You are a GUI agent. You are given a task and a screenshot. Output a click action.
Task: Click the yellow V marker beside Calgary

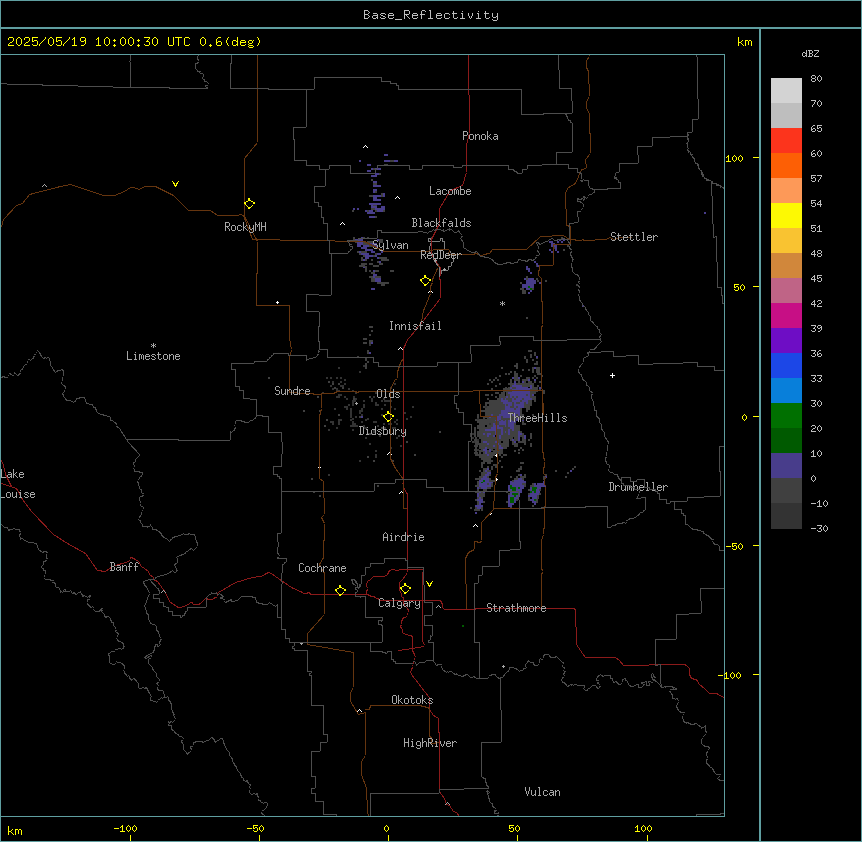click(429, 584)
